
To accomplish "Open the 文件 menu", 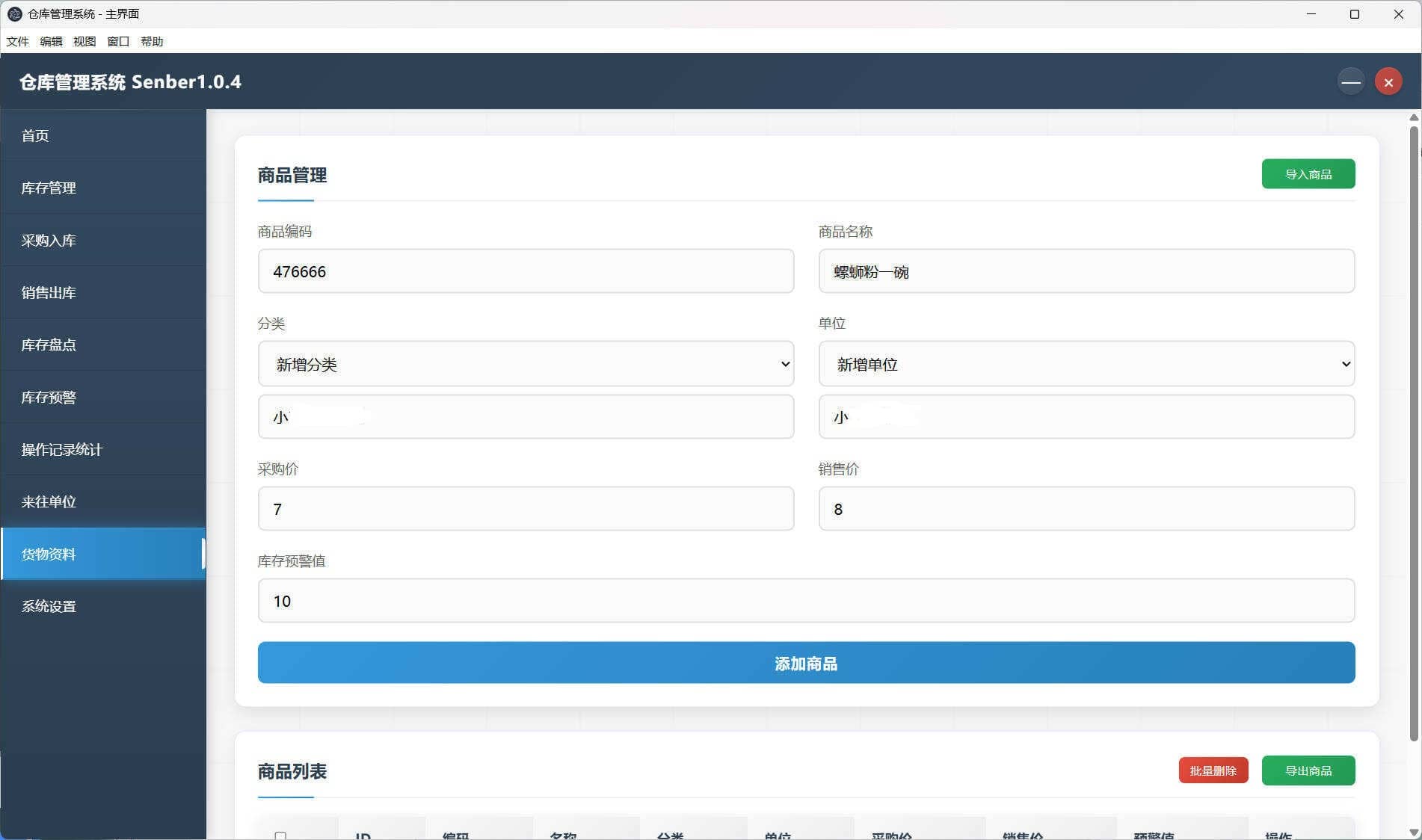I will (x=17, y=41).
